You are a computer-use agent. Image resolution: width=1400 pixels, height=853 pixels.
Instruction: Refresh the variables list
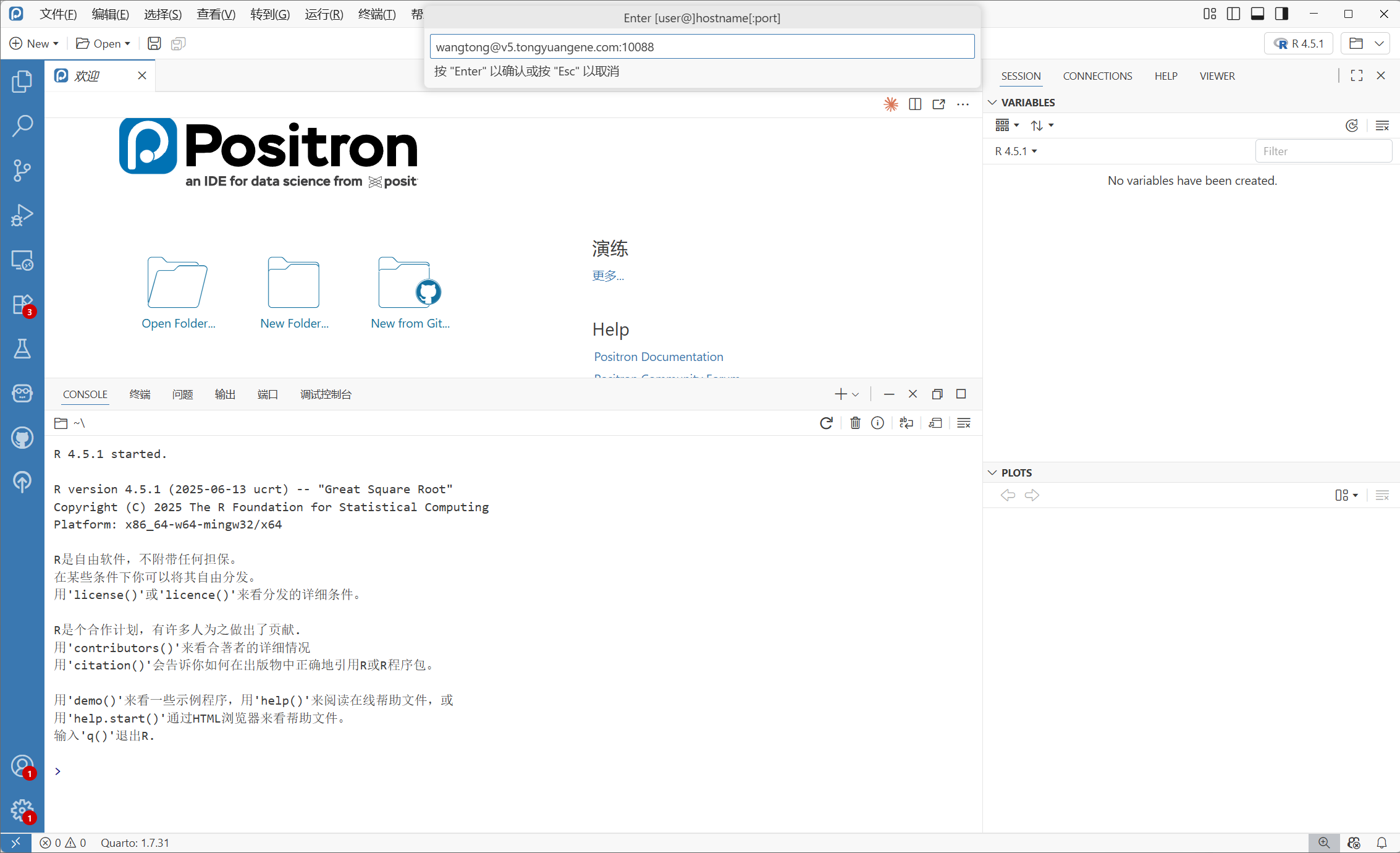[1352, 125]
